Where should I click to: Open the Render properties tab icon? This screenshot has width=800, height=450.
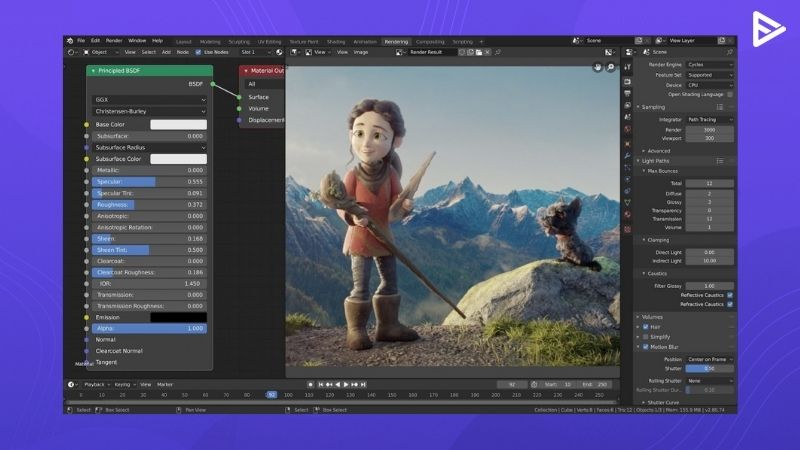628,82
